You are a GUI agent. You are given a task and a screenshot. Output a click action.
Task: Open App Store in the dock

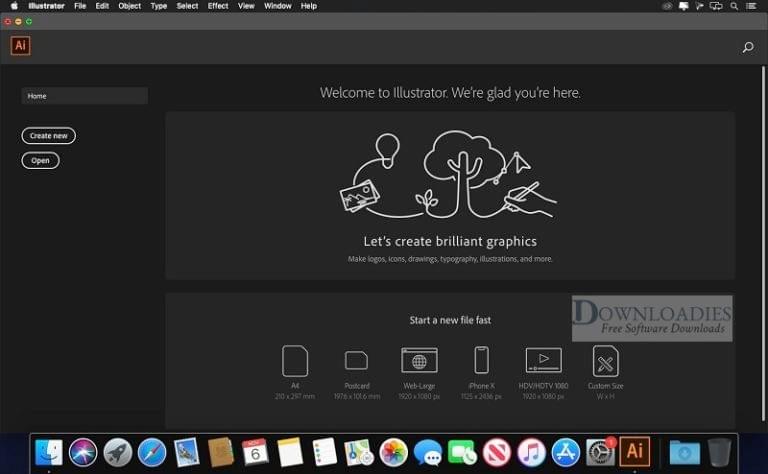566,452
